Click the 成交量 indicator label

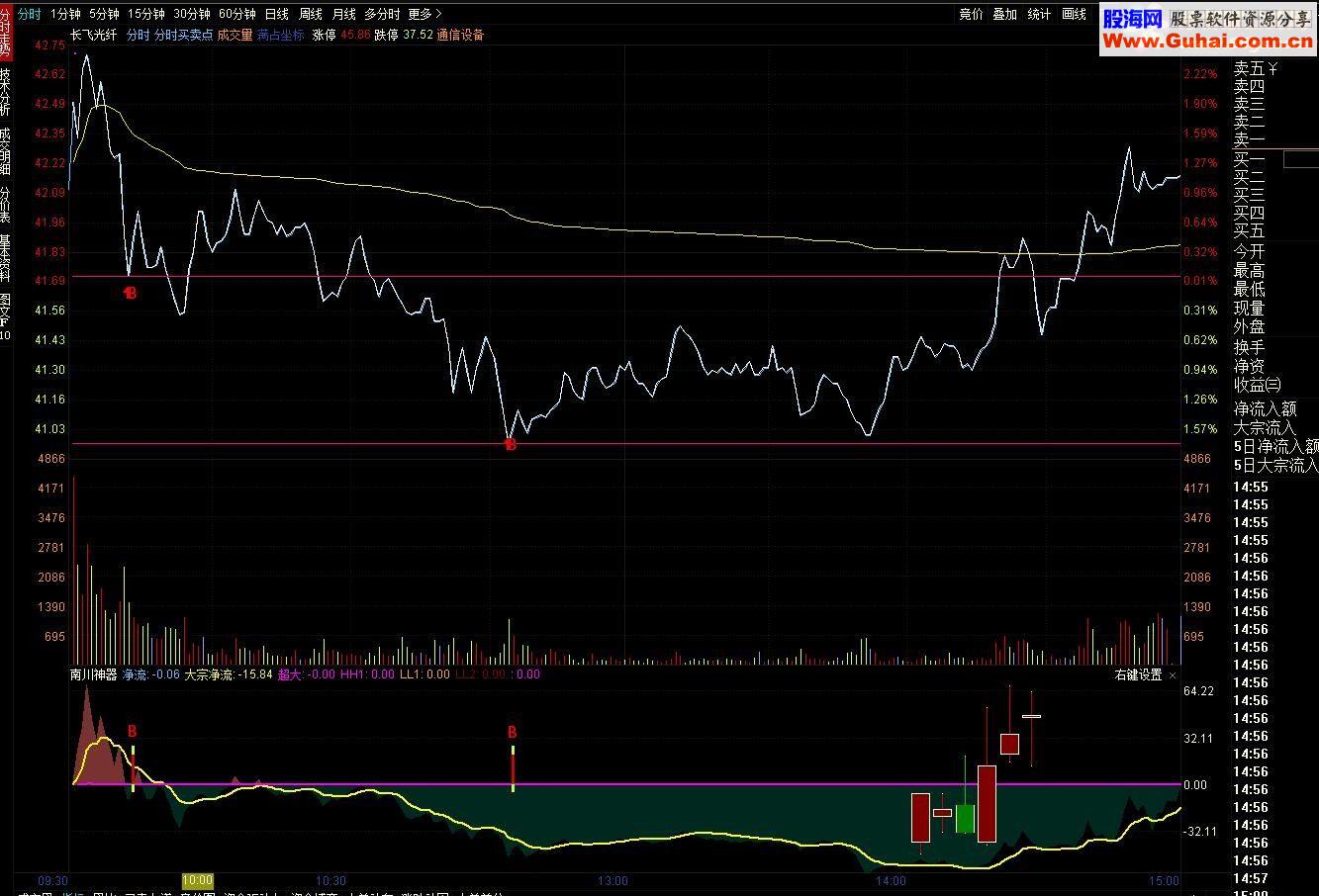pos(235,35)
